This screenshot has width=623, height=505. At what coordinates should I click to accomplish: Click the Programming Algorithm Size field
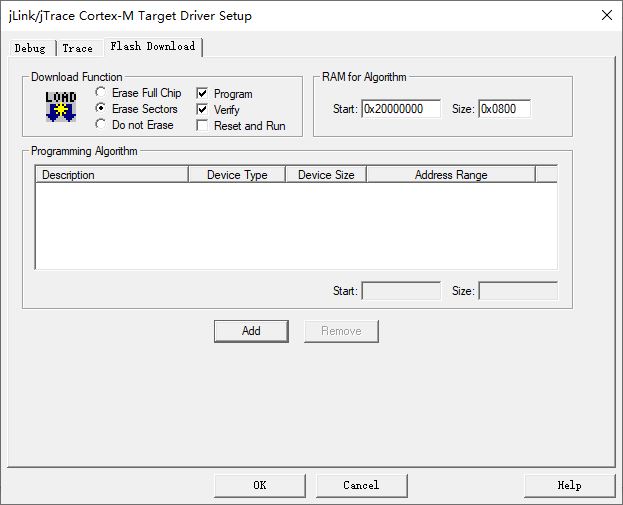[x=518, y=291]
